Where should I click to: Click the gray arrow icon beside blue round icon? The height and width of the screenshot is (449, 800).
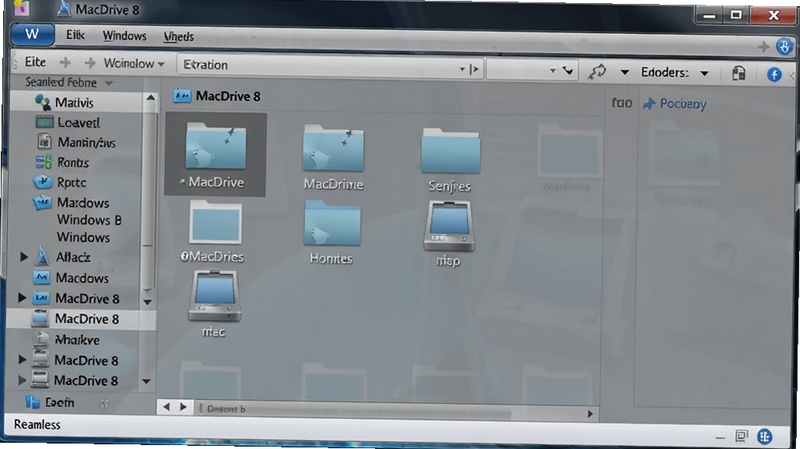(x=763, y=47)
